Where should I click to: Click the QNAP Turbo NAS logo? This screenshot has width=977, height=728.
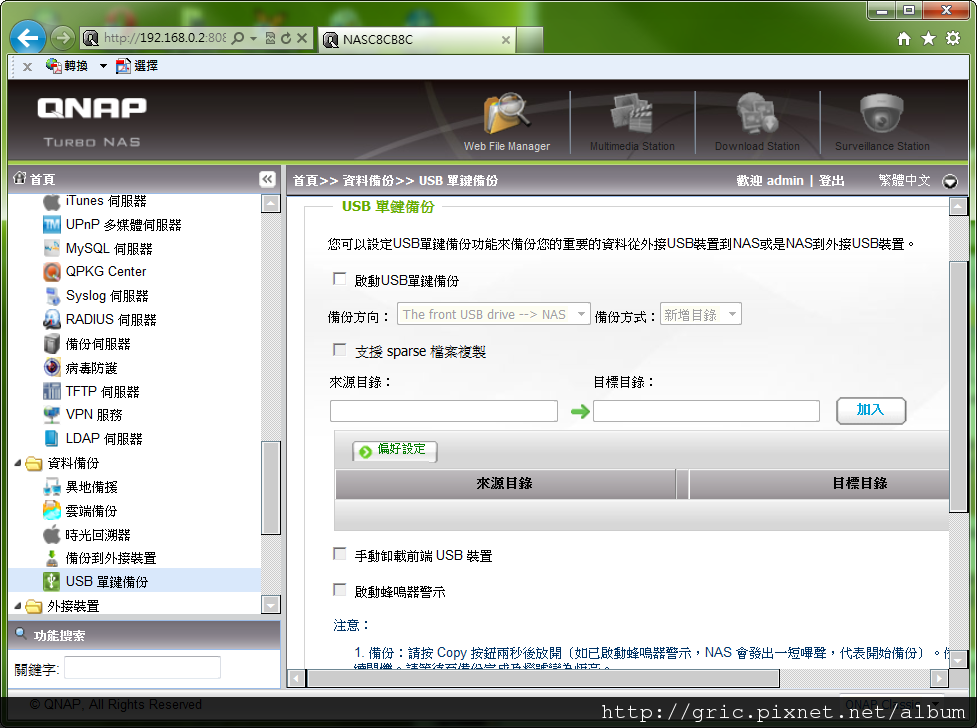point(92,122)
